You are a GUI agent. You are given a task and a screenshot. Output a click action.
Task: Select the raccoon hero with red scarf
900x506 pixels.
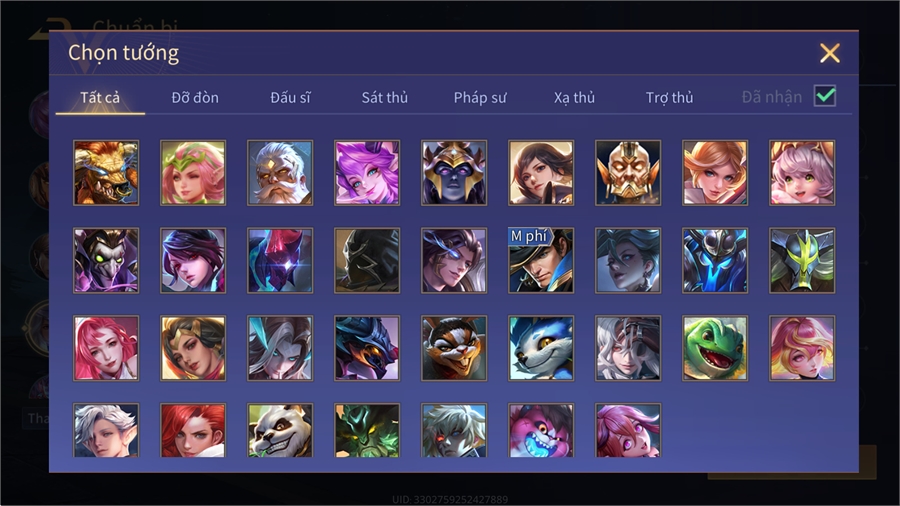[454, 348]
